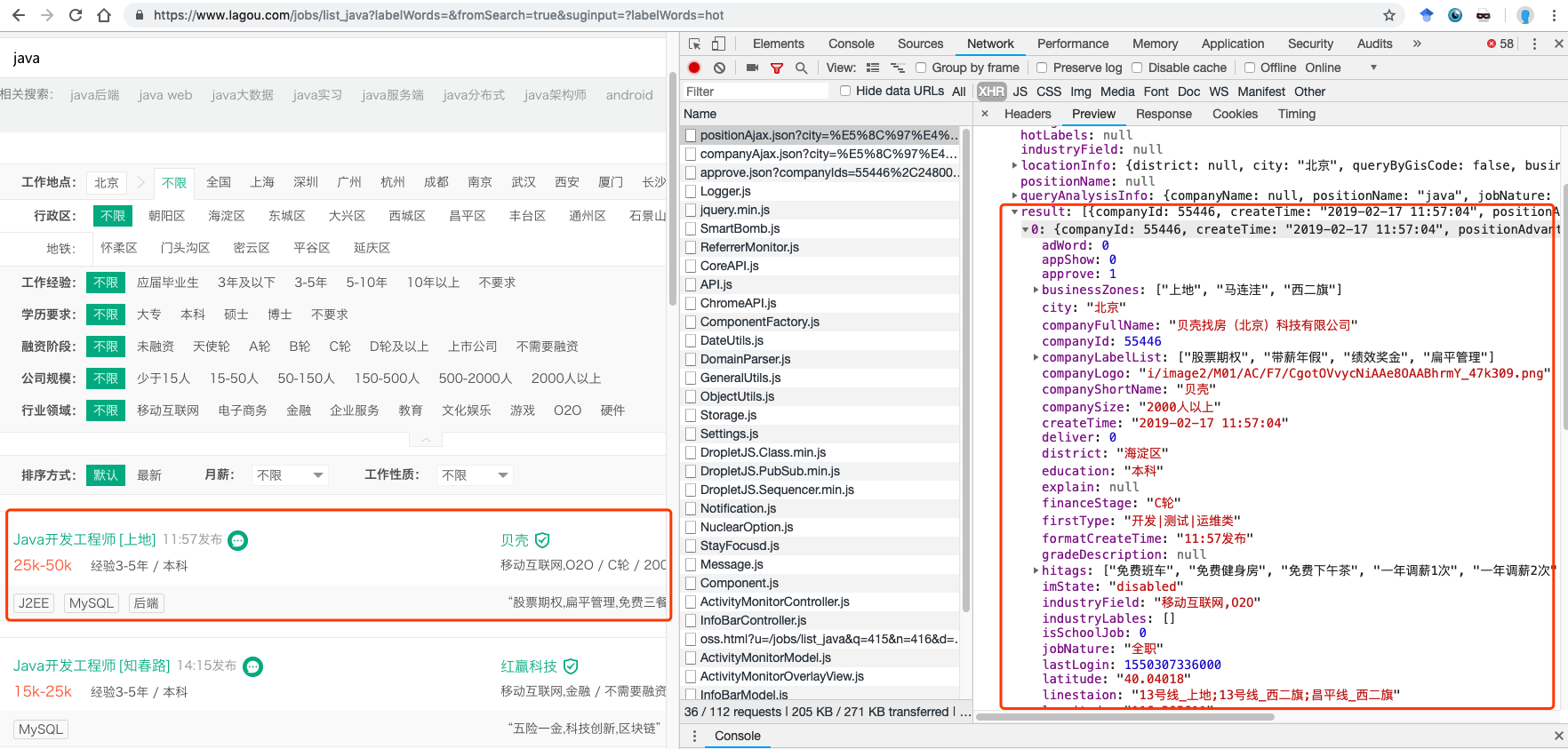Open network search with magnifier icon
The width and height of the screenshot is (1568, 749).
[801, 68]
